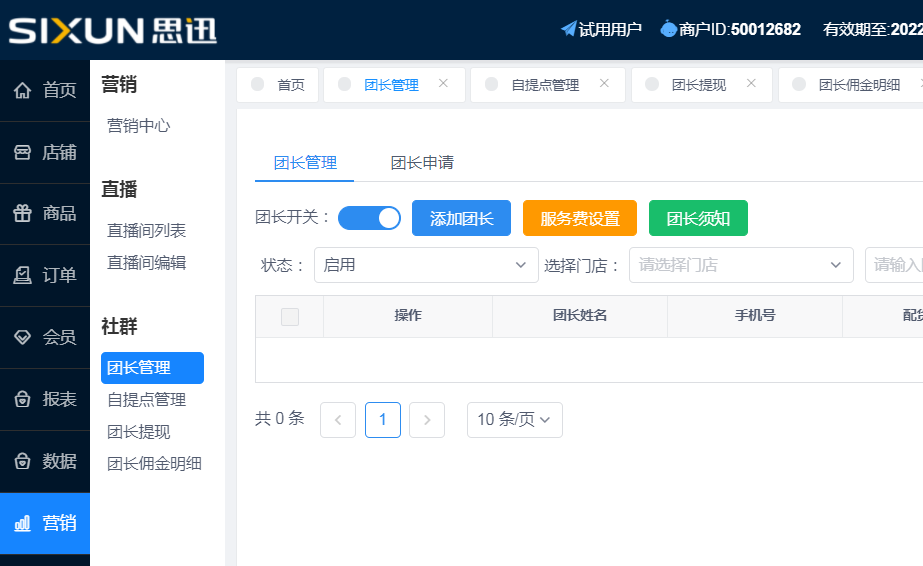Switch to the 团长管理 sub-tab

click(x=305, y=162)
